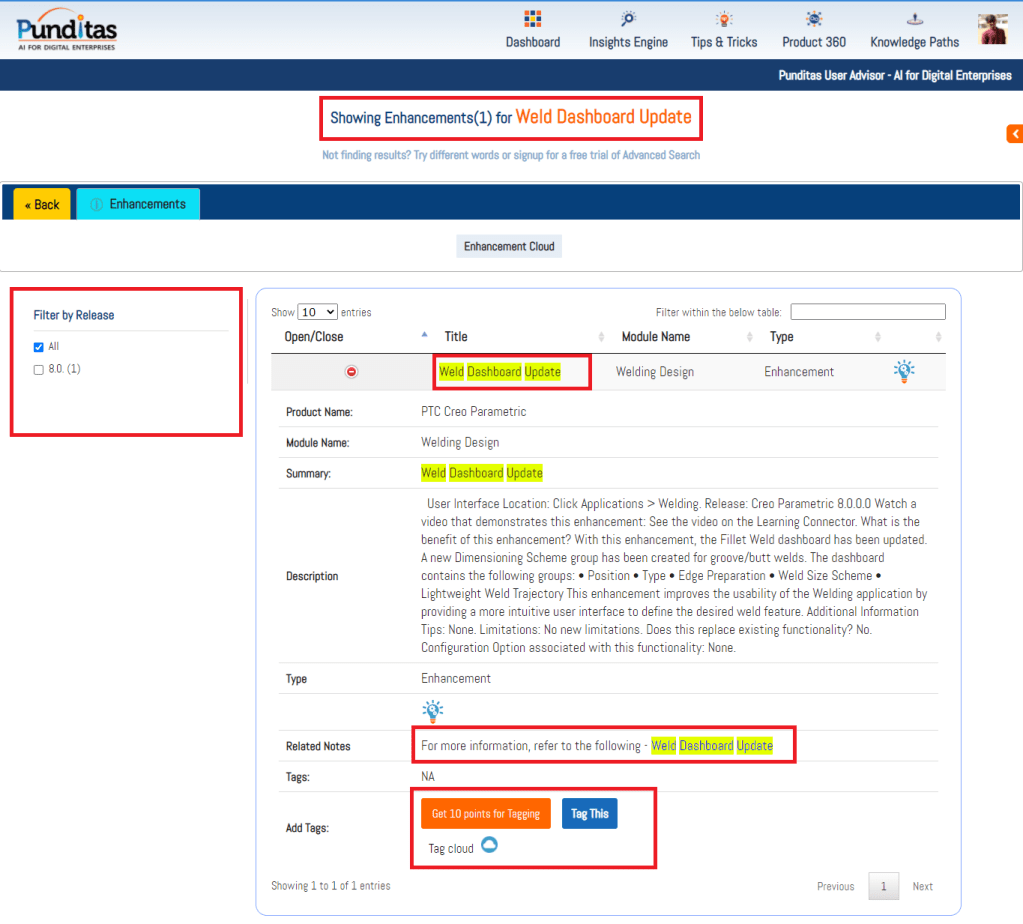Viewport: 1023px width, 924px height.
Task: Click the user profile avatar
Action: (992, 29)
